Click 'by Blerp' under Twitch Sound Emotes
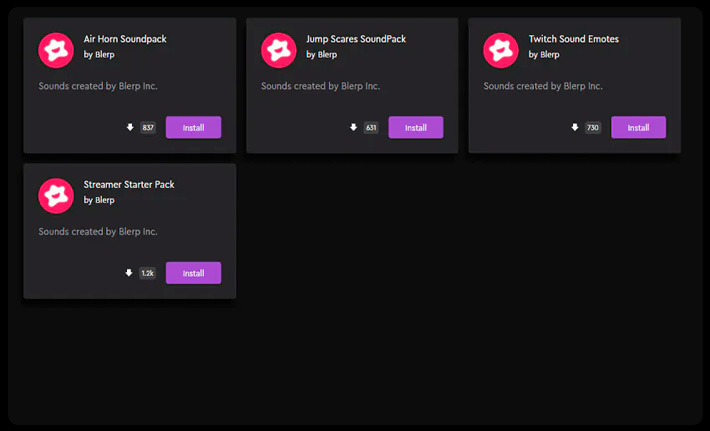This screenshot has width=710, height=431. click(x=544, y=54)
